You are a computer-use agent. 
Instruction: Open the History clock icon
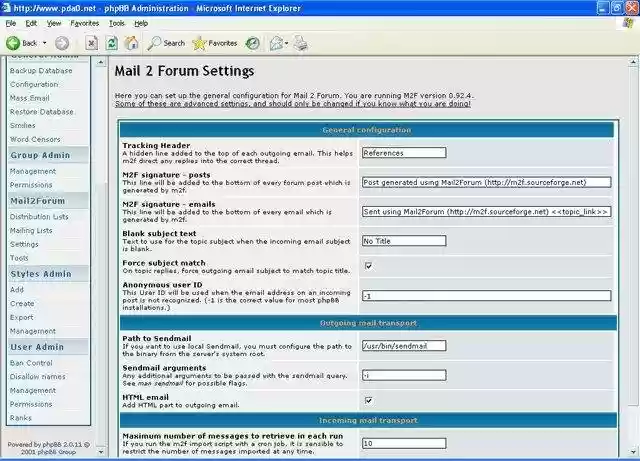[x=252, y=43]
